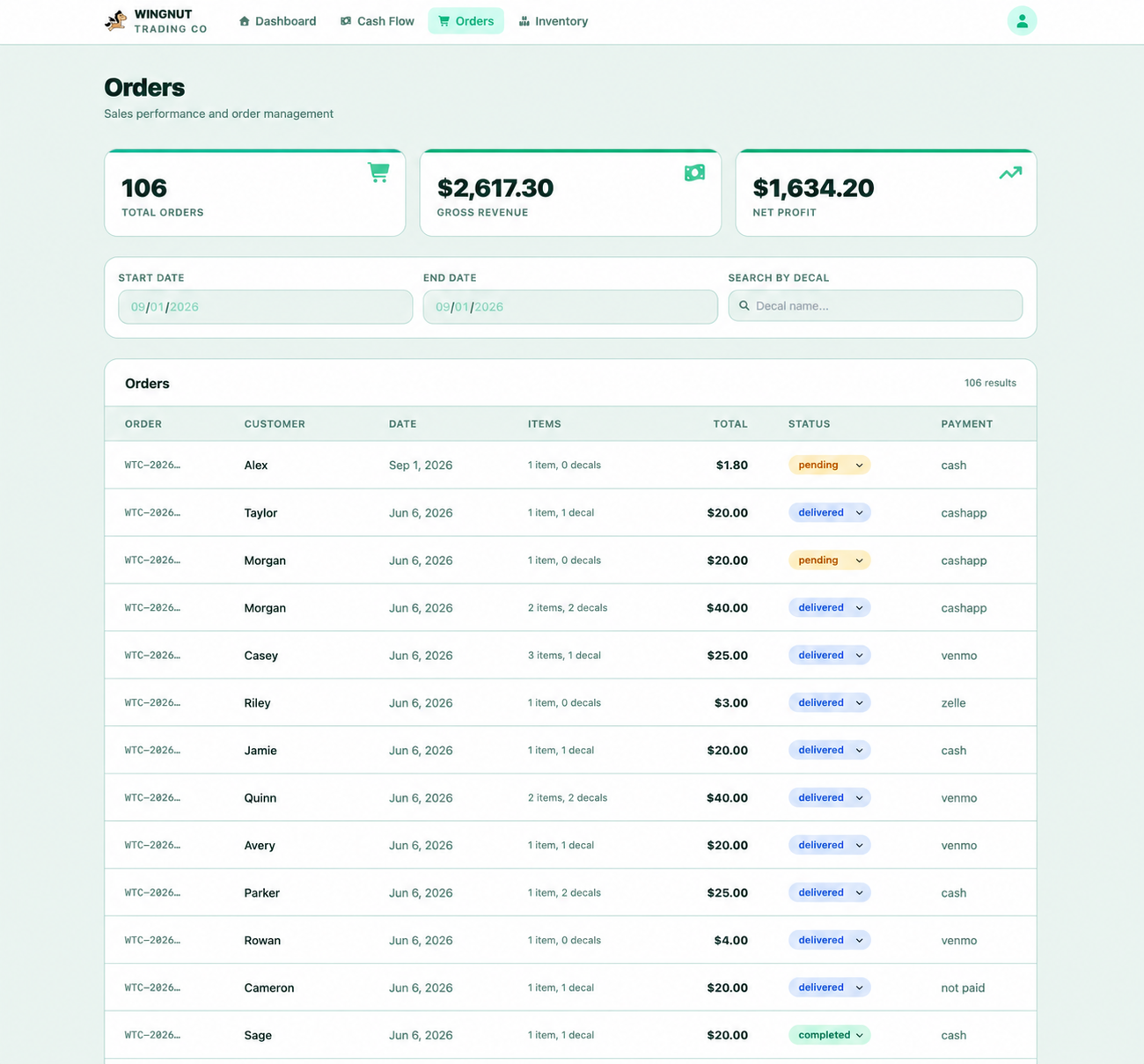Viewport: 1144px width, 1064px height.
Task: Open Quinn's delivered status dropdown
Action: [829, 797]
